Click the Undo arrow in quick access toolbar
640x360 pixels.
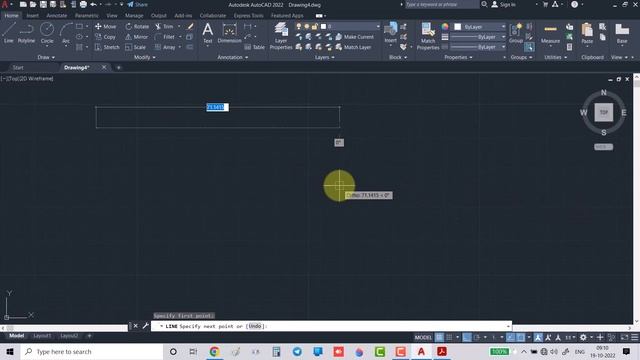[x=93, y=4]
